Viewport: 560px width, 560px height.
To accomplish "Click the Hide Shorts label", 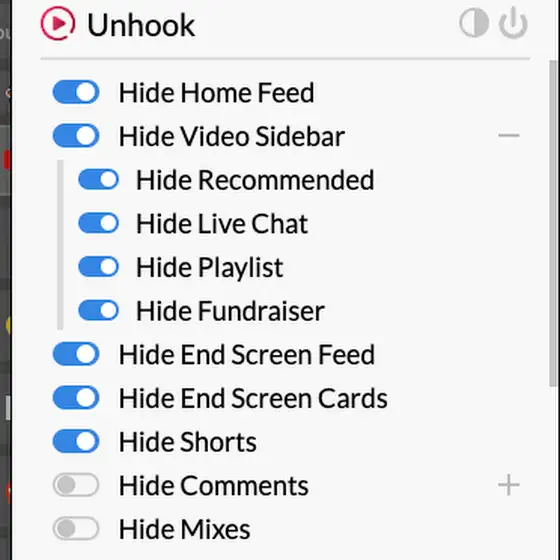I will [x=188, y=442].
